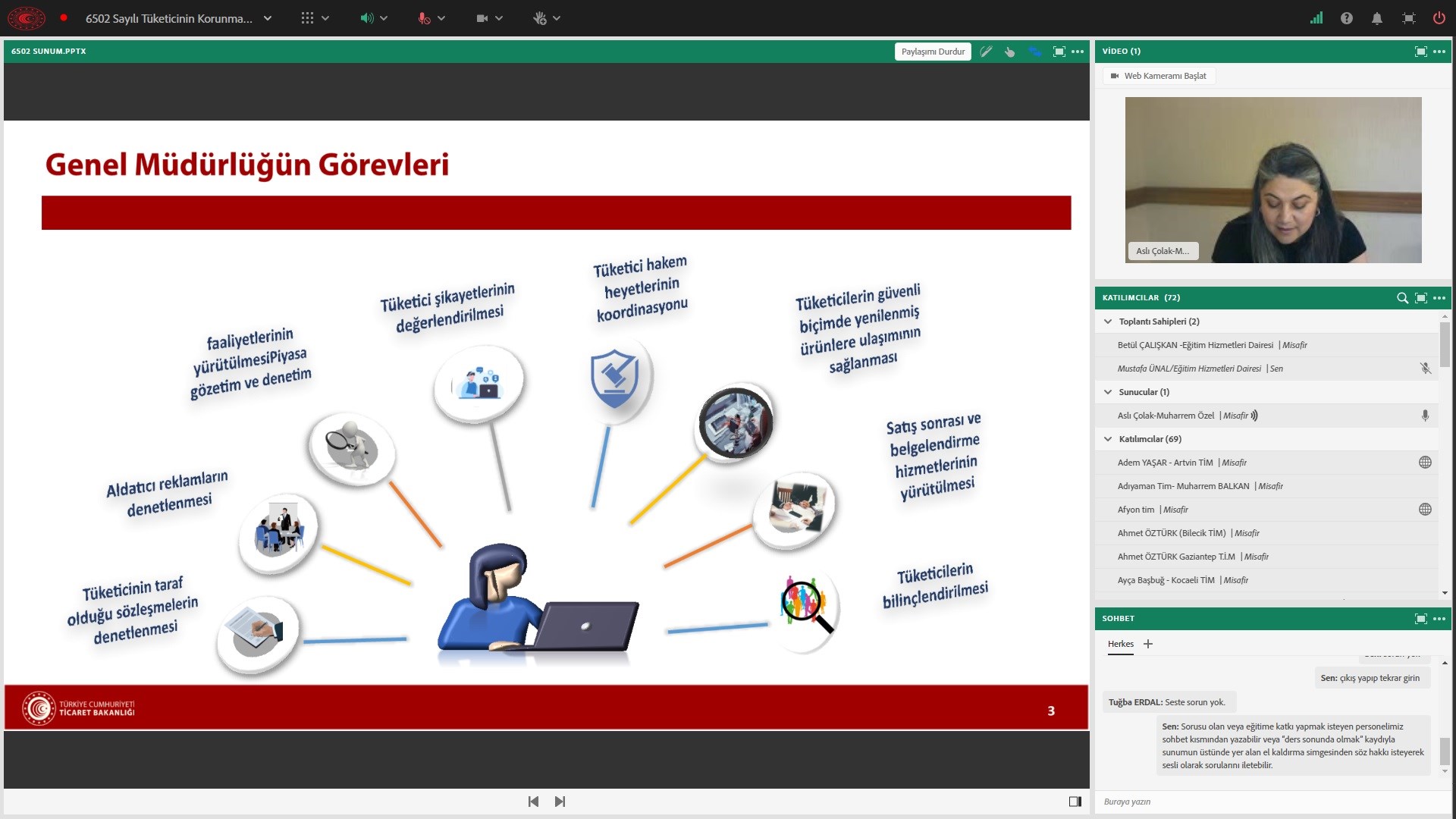Click the 6502 SUNUM.PPTX pod title
The width and height of the screenshot is (1456, 819).
click(x=49, y=52)
